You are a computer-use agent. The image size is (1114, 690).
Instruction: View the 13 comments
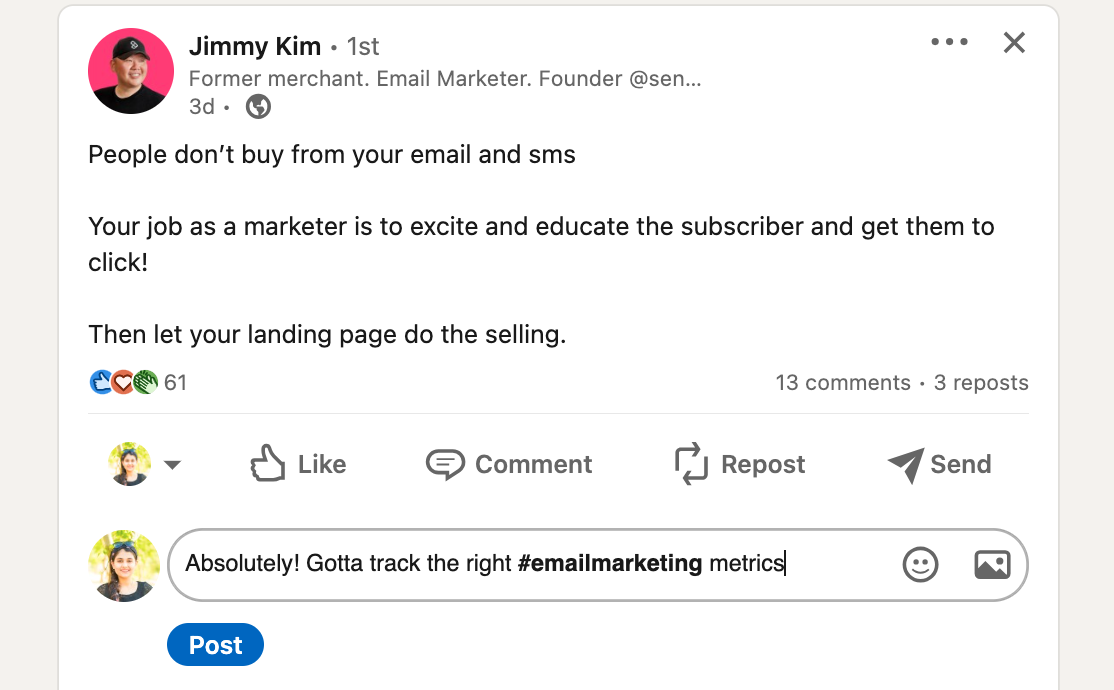click(843, 382)
